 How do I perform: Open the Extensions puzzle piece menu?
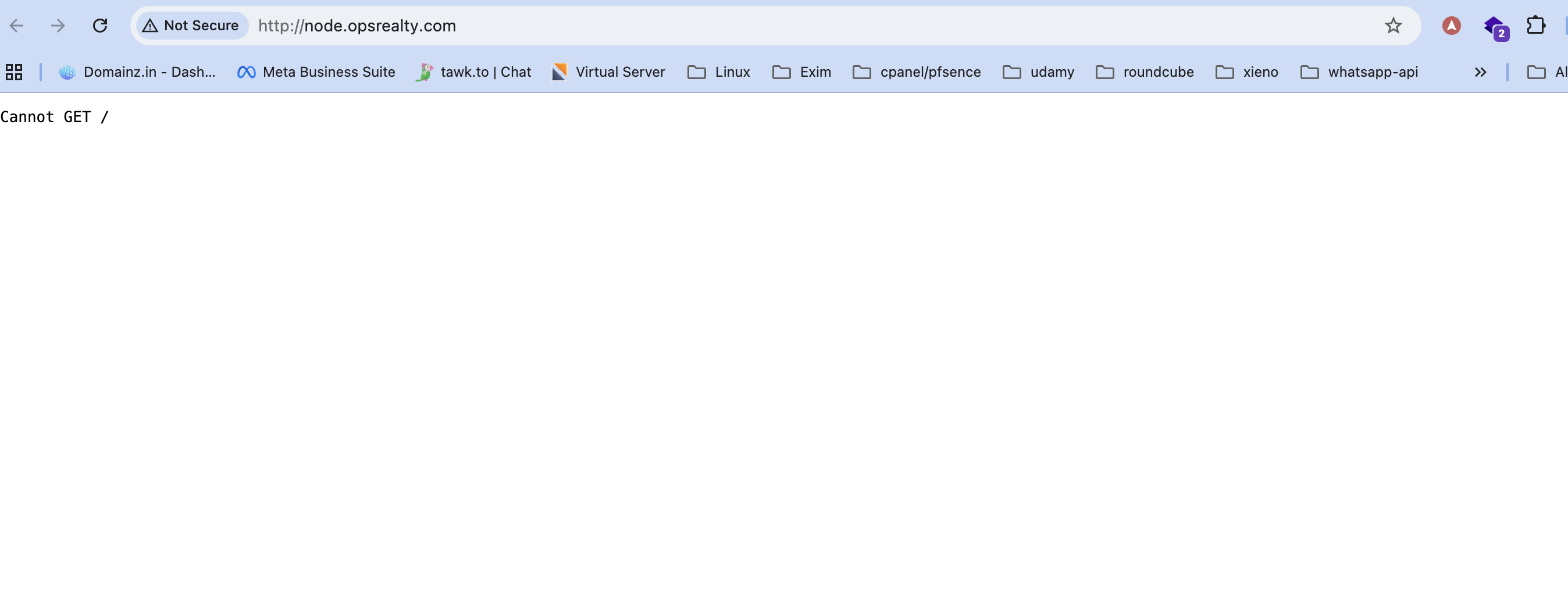pos(1536,26)
